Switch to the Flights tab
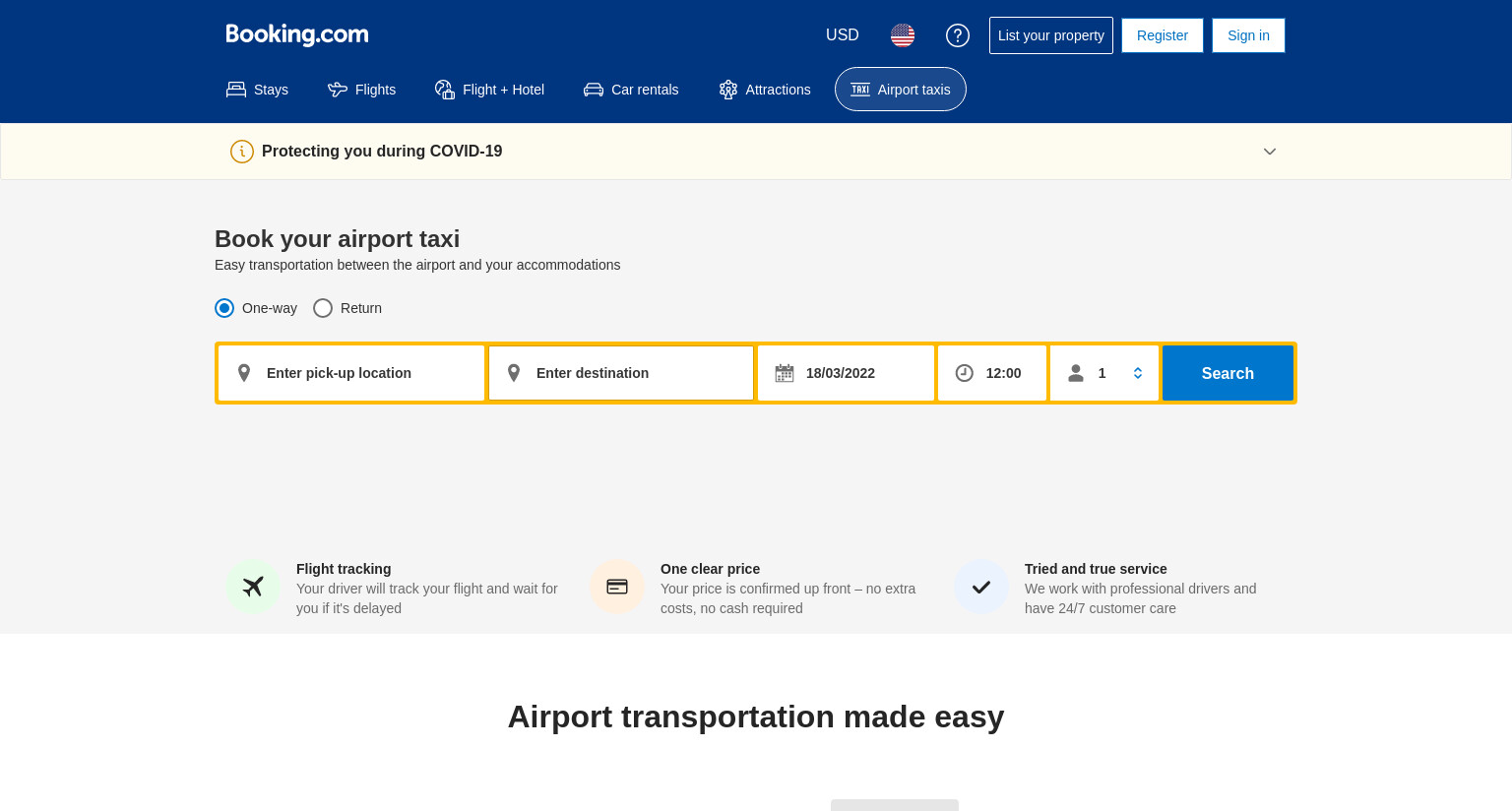The height and width of the screenshot is (811, 1512). [x=362, y=90]
